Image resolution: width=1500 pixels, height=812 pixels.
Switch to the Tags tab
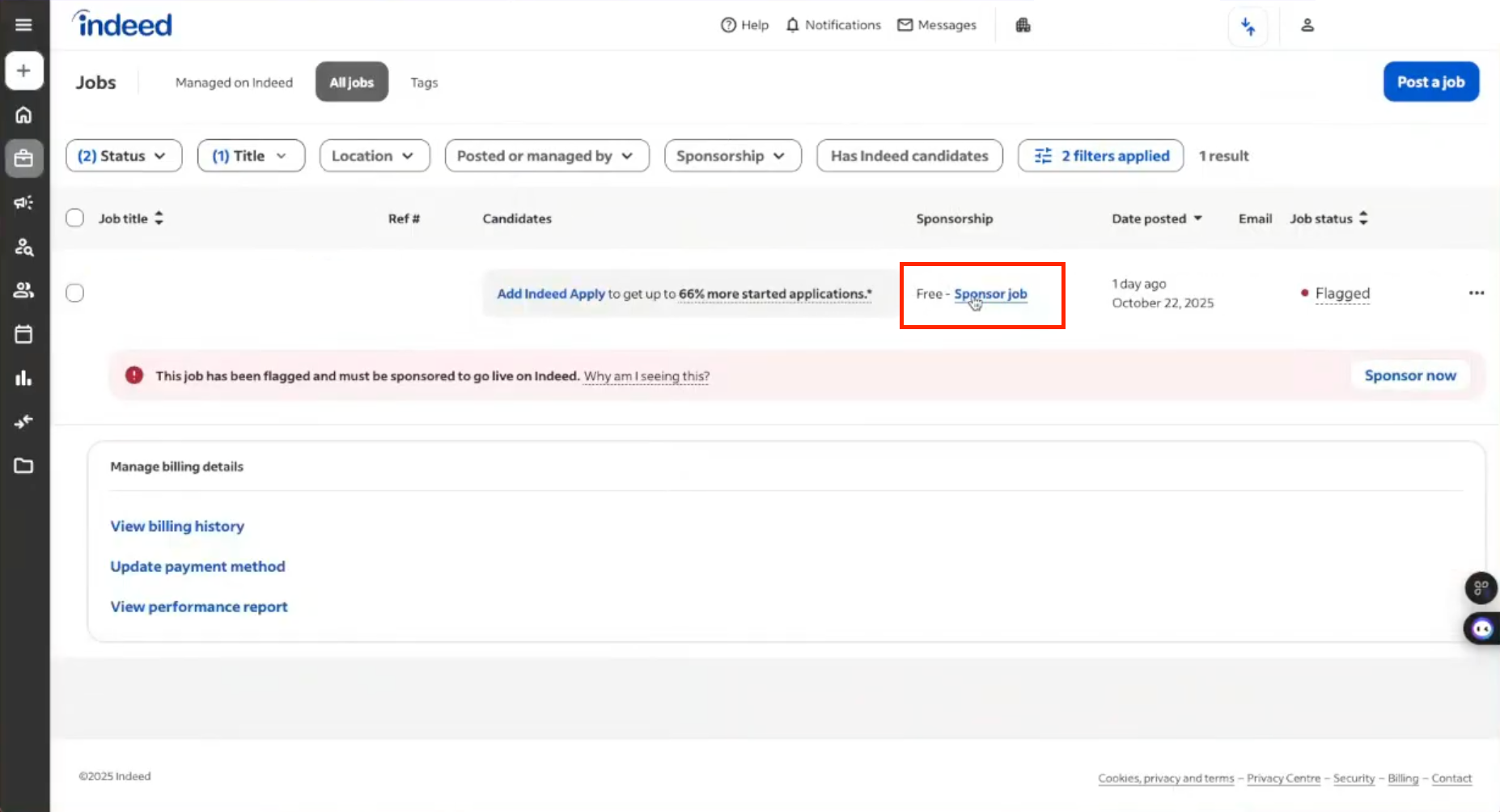point(423,82)
